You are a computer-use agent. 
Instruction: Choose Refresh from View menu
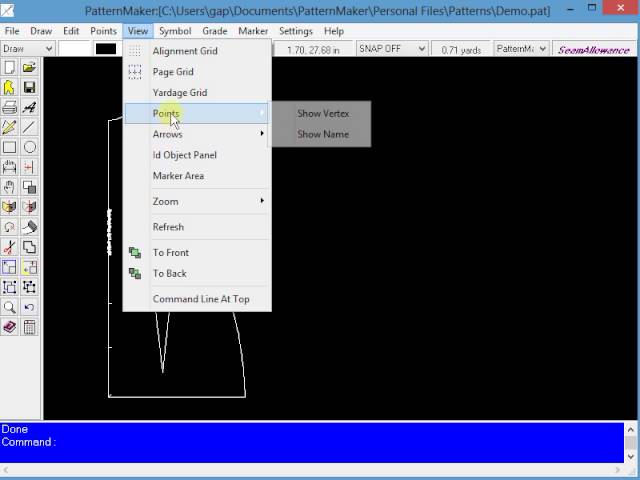click(197, 227)
